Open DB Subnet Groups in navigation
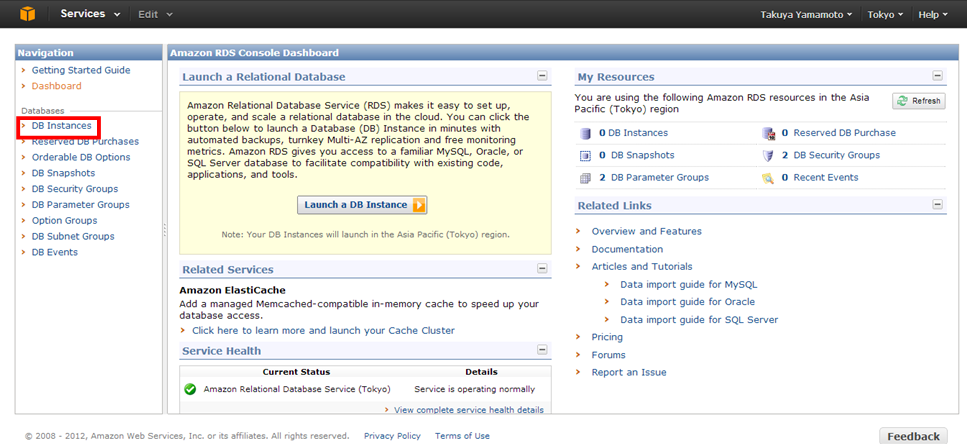Screen dimensions: 967x444 pos(73,237)
